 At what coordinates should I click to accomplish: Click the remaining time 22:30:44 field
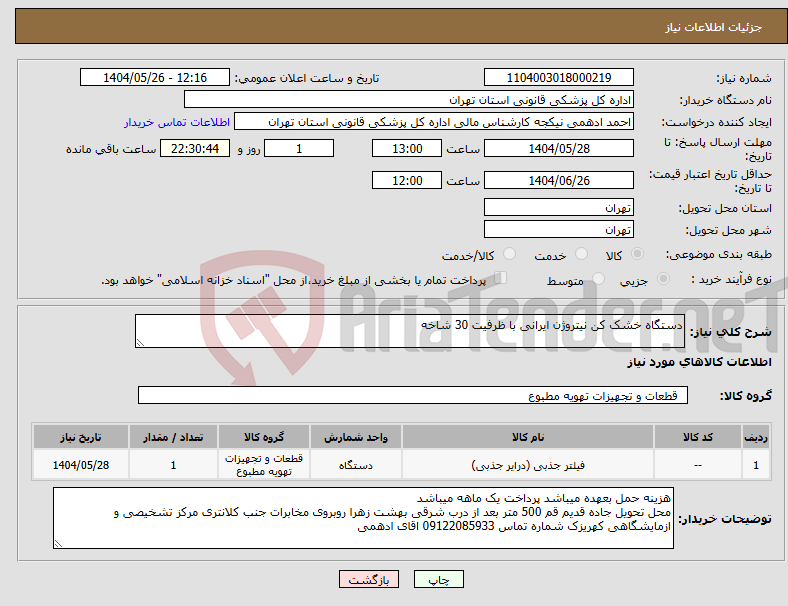pyautogui.click(x=195, y=149)
